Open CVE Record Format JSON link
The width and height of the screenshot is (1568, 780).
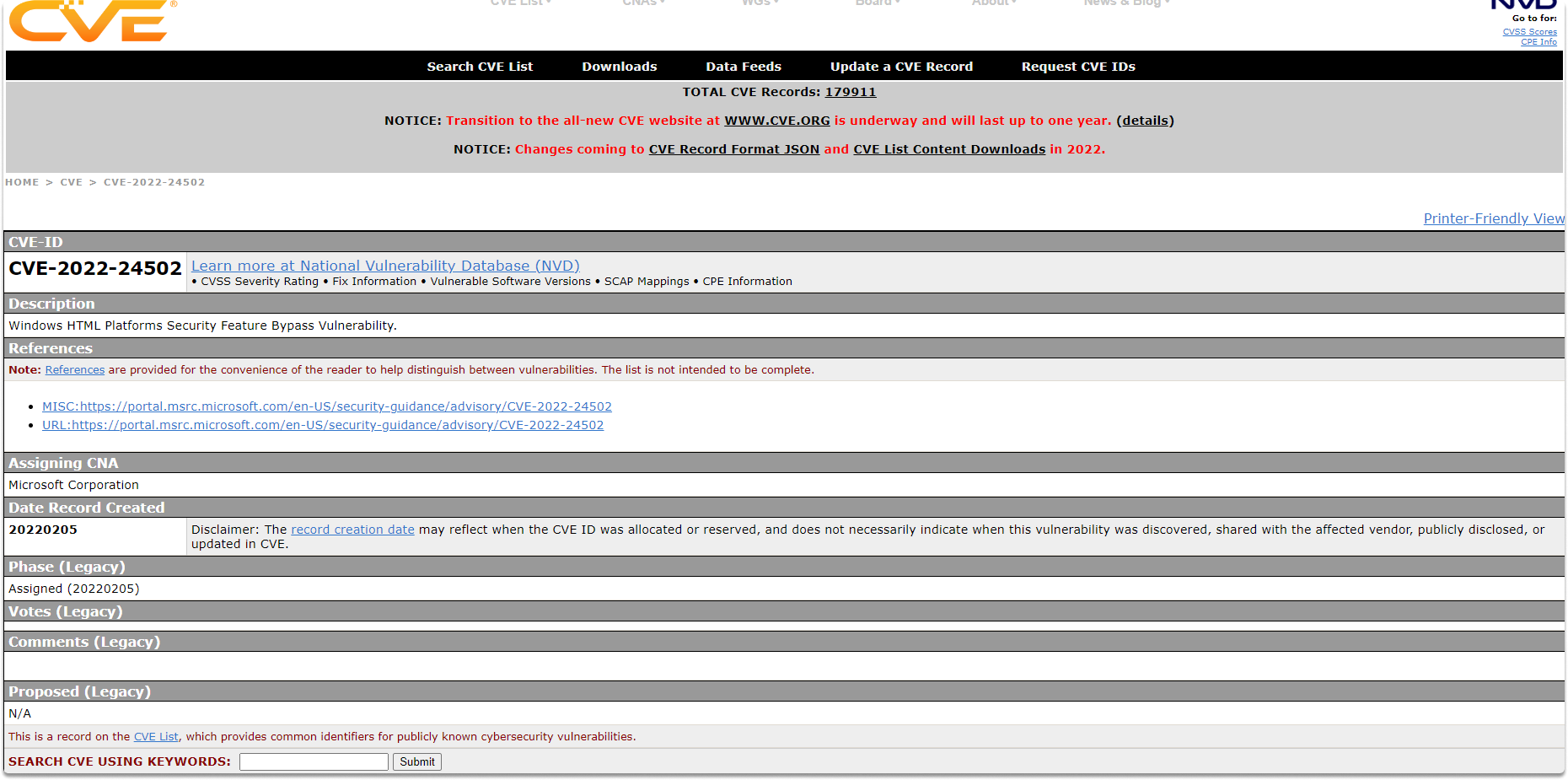(x=734, y=149)
